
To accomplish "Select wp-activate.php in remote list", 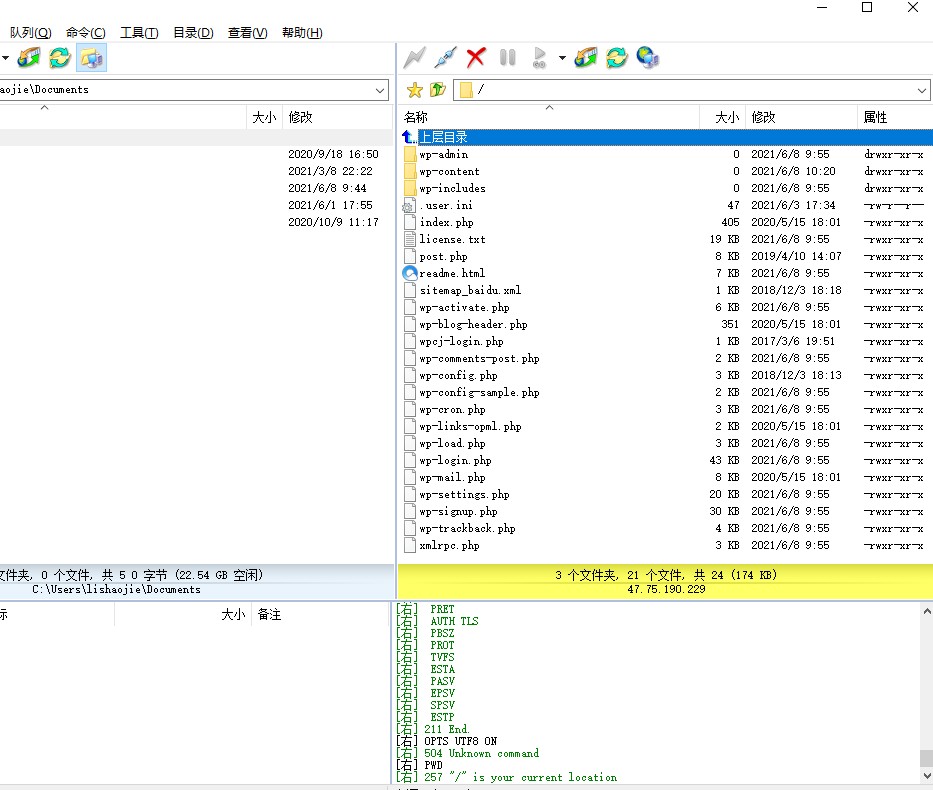I will (x=464, y=308).
